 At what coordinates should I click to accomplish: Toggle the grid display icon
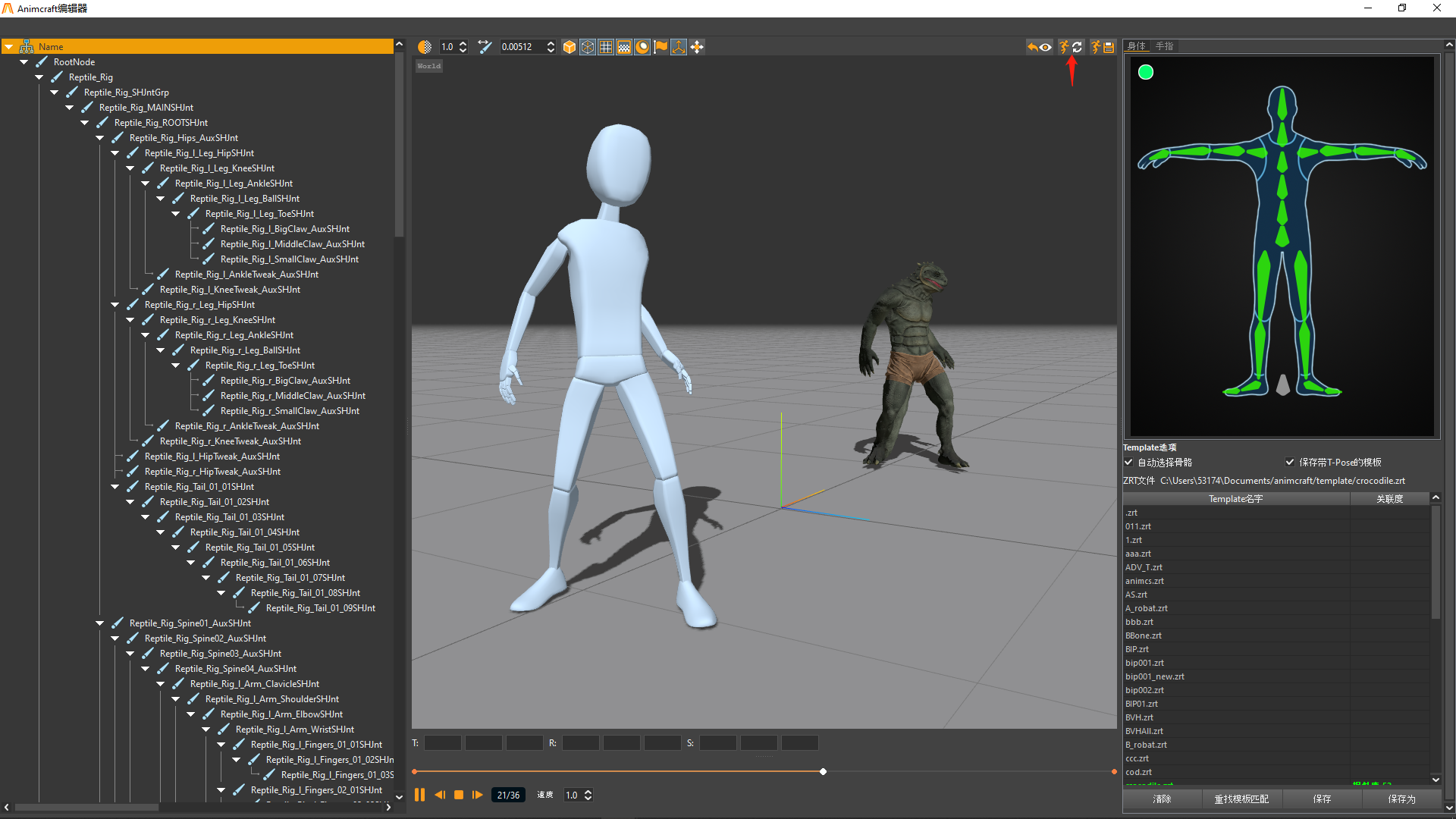click(x=606, y=47)
